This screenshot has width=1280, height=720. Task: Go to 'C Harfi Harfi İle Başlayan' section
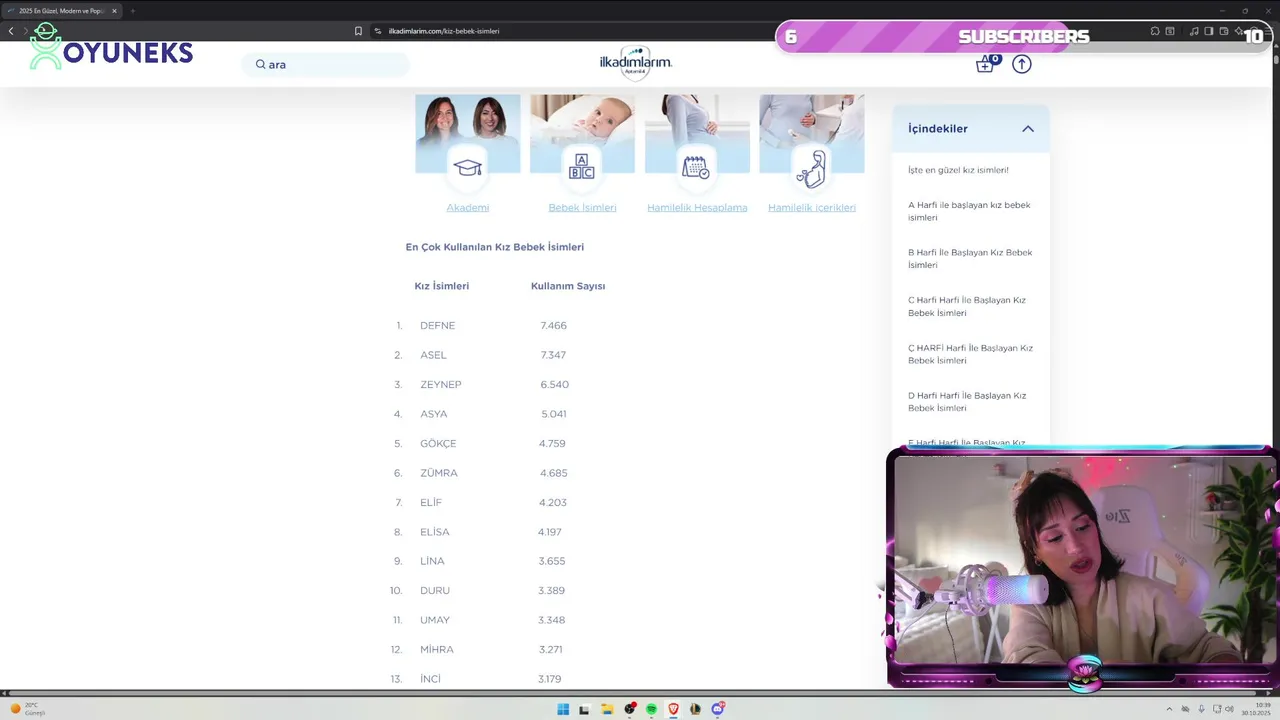pos(967,306)
